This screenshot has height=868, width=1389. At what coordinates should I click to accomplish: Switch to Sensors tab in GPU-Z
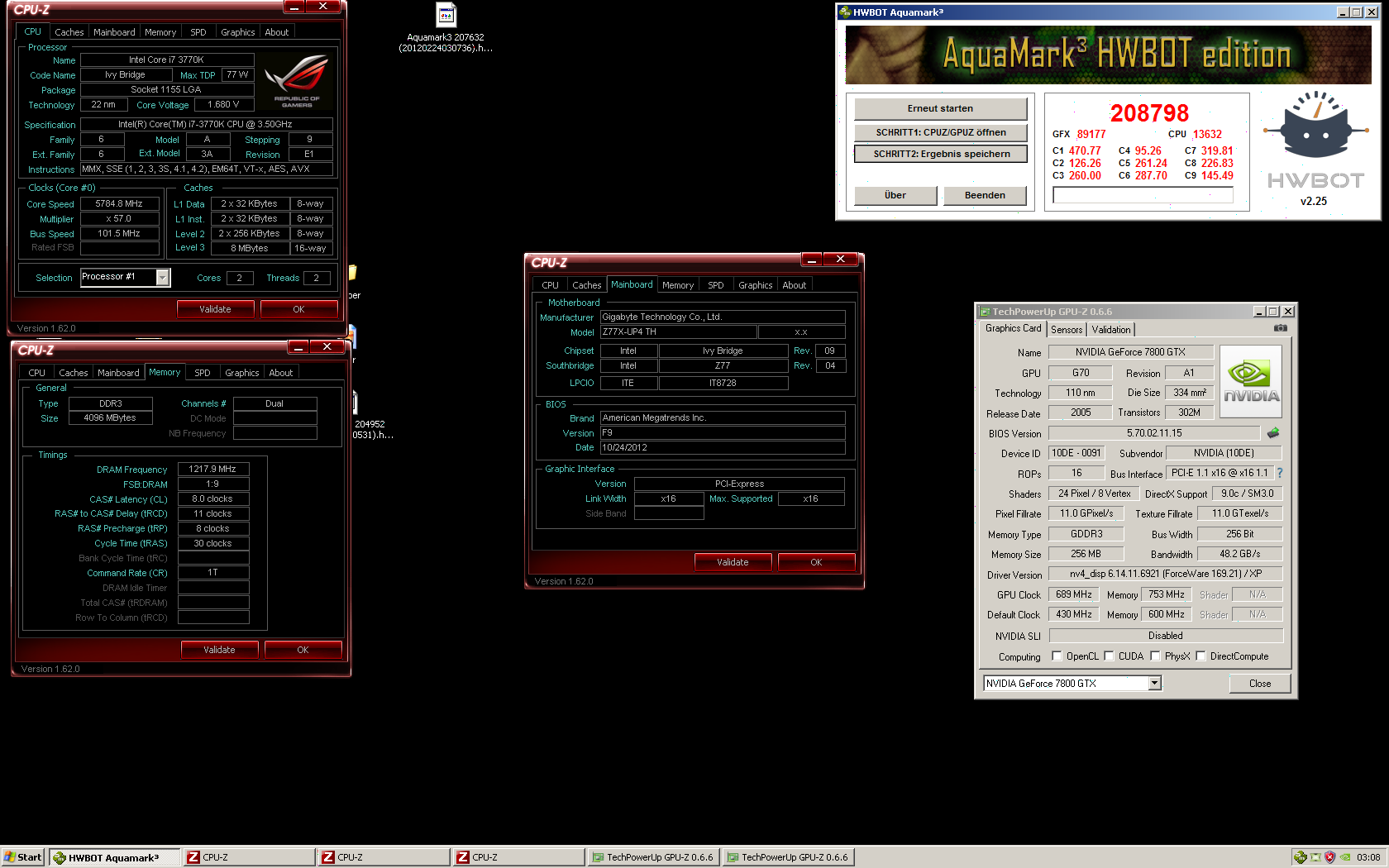point(1067,330)
